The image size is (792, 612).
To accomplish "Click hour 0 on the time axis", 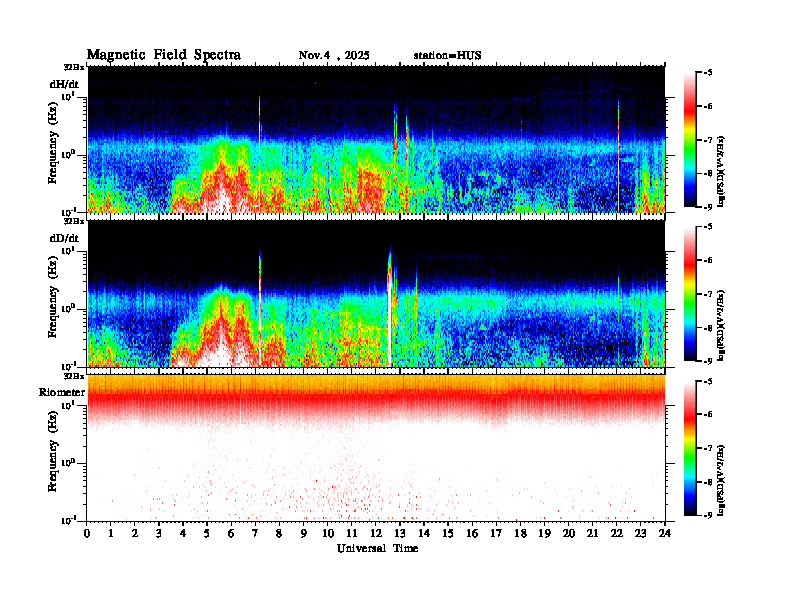I will [x=87, y=534].
